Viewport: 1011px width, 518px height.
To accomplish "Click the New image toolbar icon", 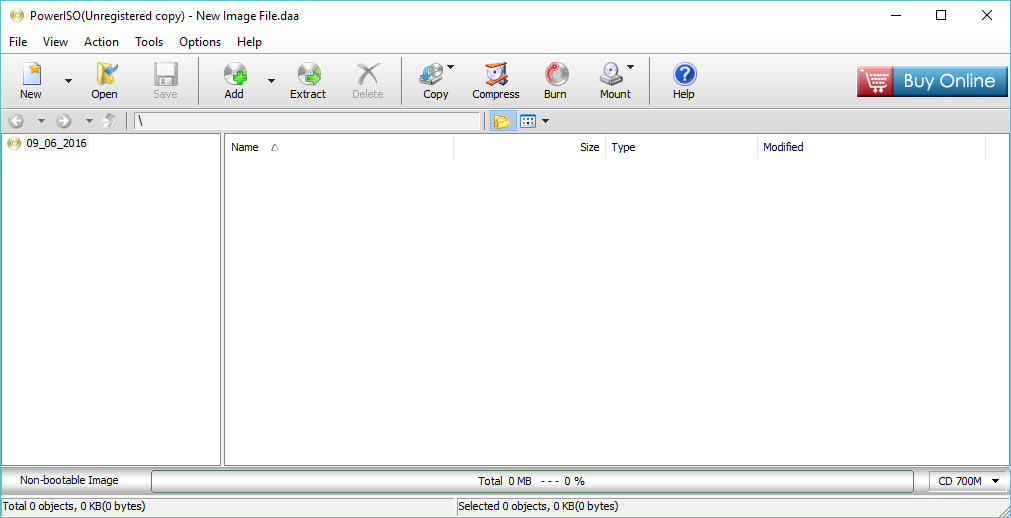I will (x=31, y=74).
